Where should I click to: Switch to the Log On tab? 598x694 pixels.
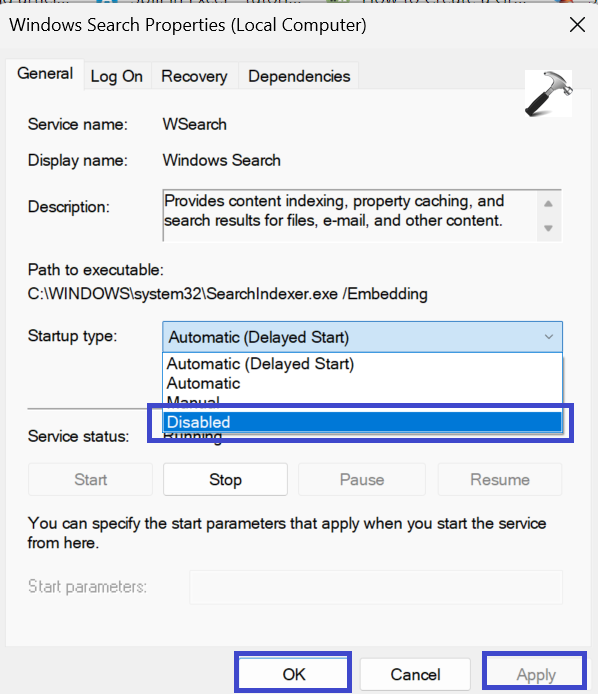[117, 76]
